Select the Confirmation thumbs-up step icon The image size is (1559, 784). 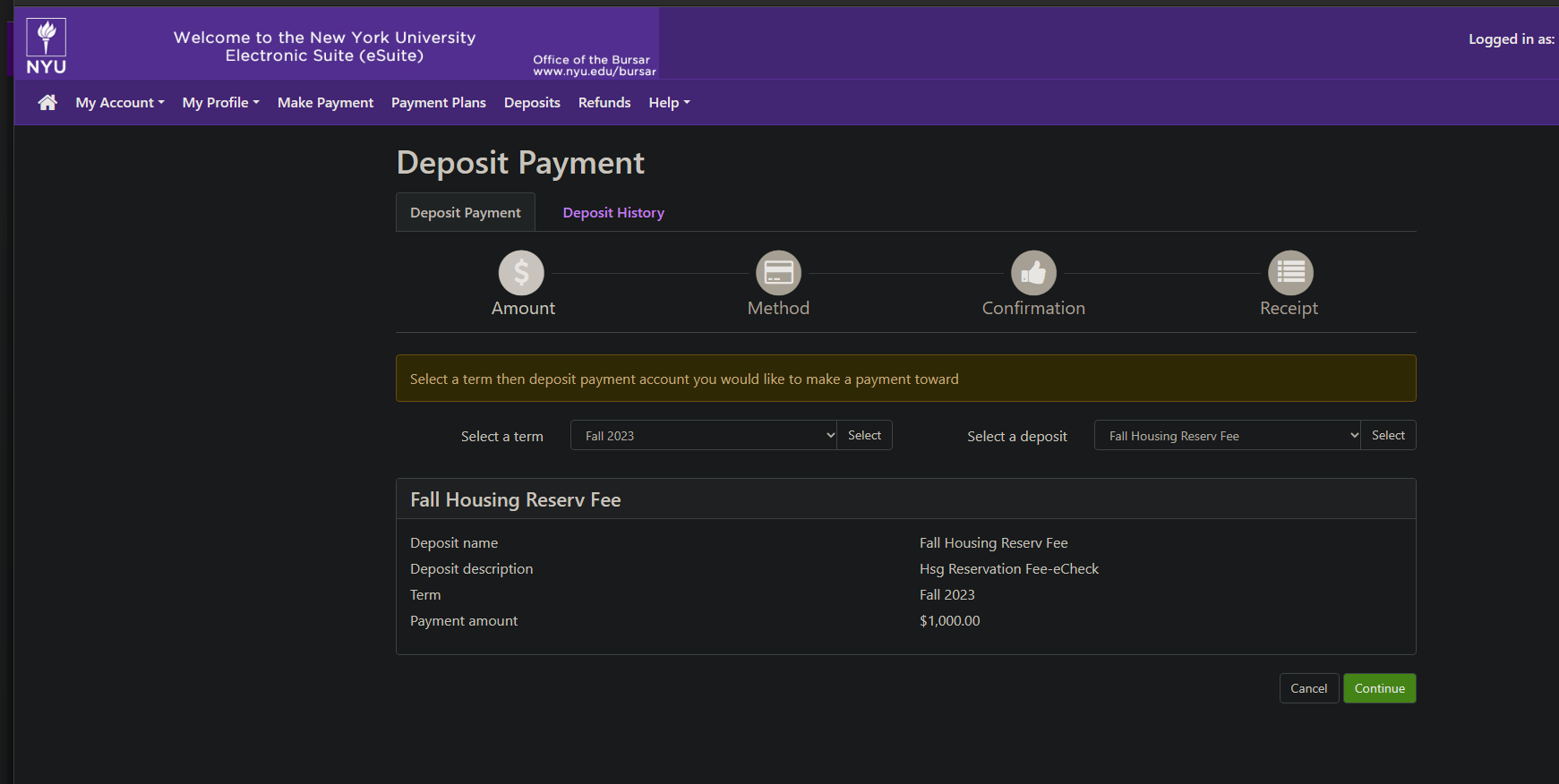pyautogui.click(x=1033, y=273)
